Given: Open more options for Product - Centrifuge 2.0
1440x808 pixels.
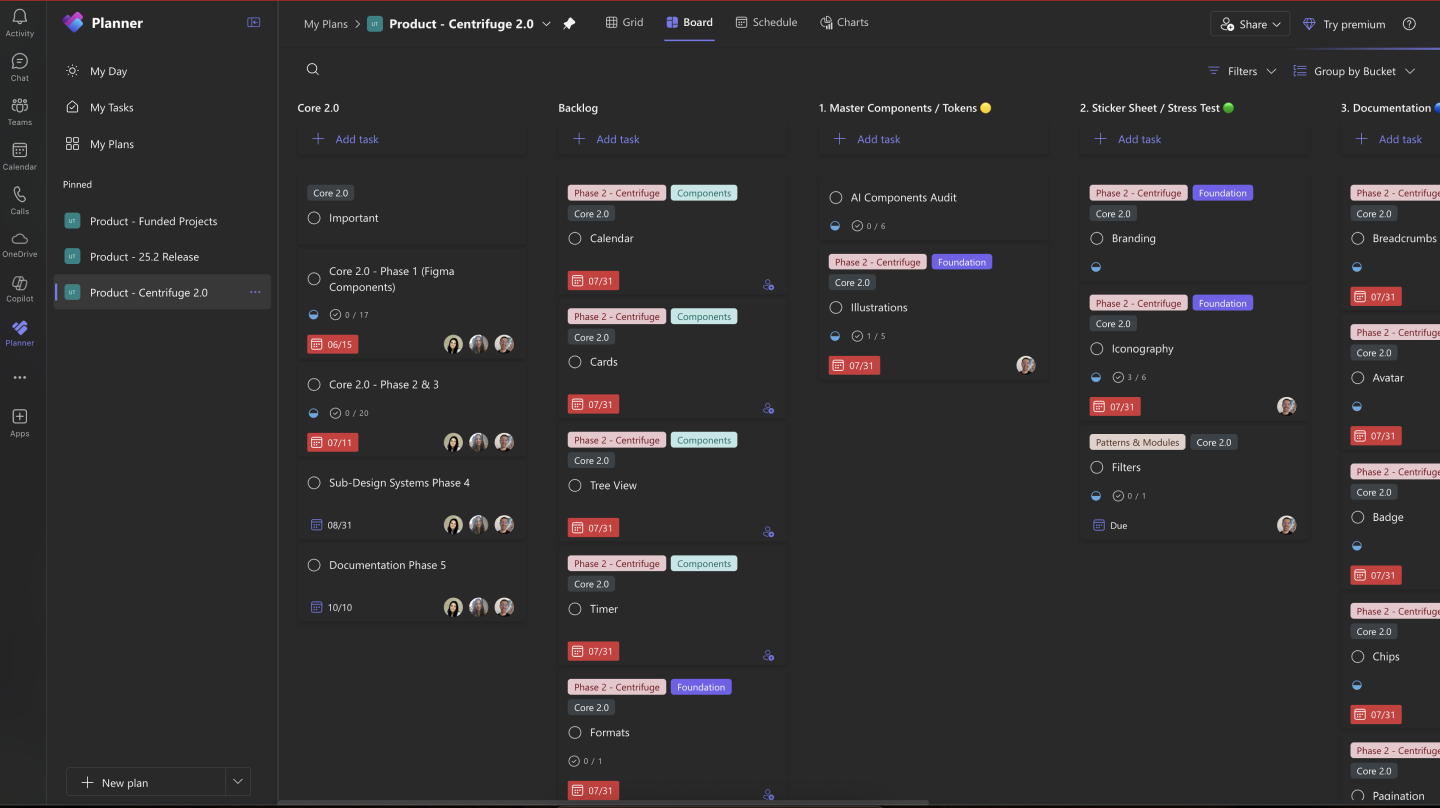Looking at the screenshot, I should pos(255,292).
